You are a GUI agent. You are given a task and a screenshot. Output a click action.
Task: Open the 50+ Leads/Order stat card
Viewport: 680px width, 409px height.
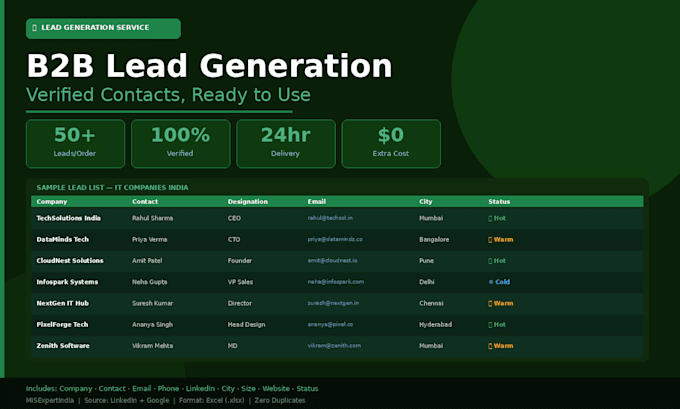(75, 144)
